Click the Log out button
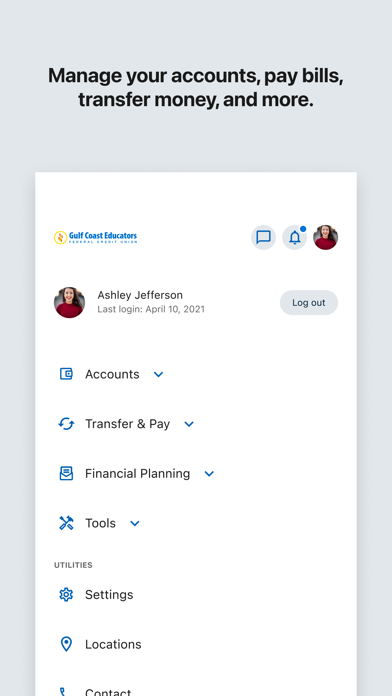Viewport: 392px width, 696px height. click(309, 303)
